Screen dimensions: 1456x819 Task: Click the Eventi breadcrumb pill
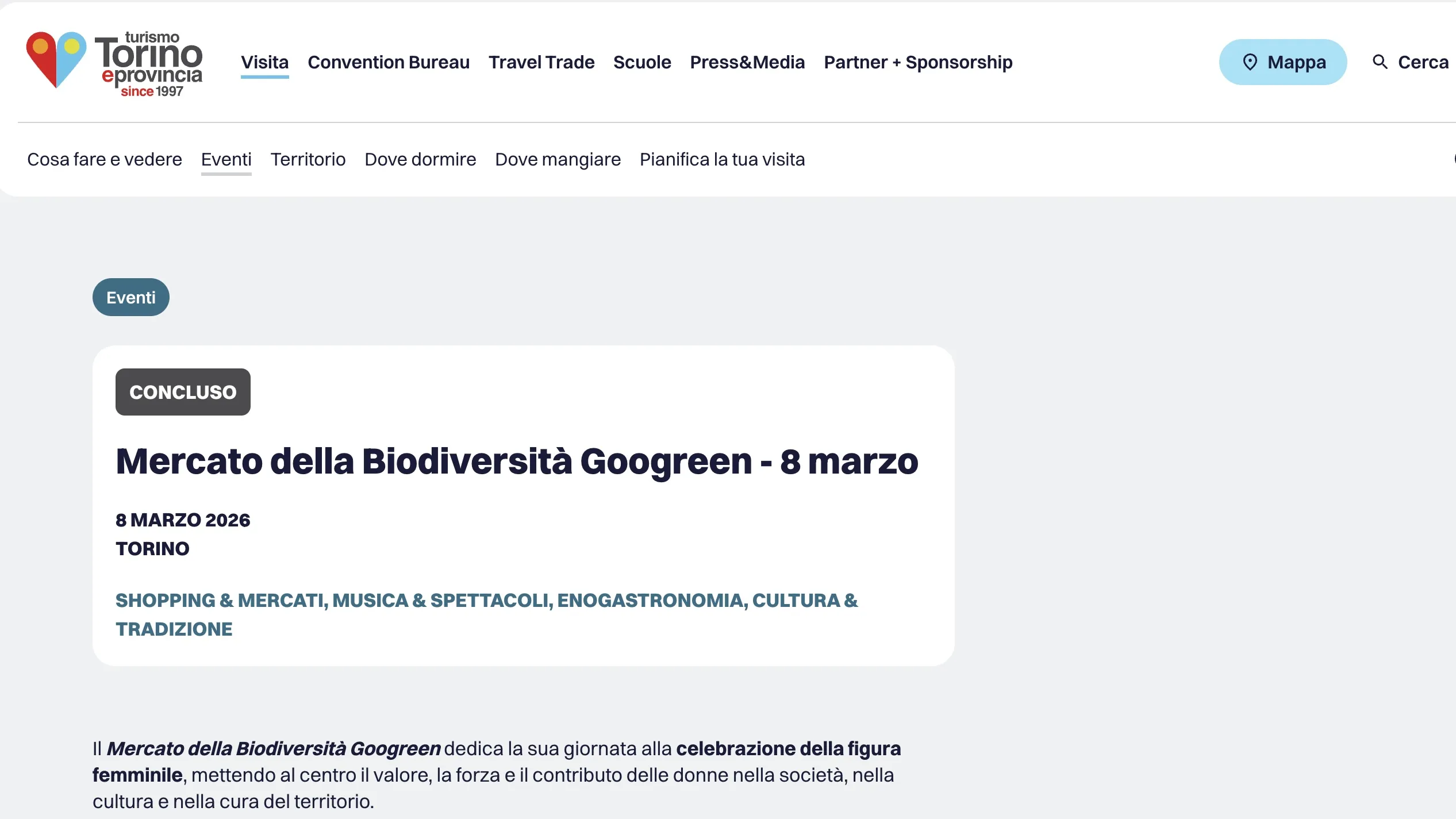pyautogui.click(x=131, y=297)
